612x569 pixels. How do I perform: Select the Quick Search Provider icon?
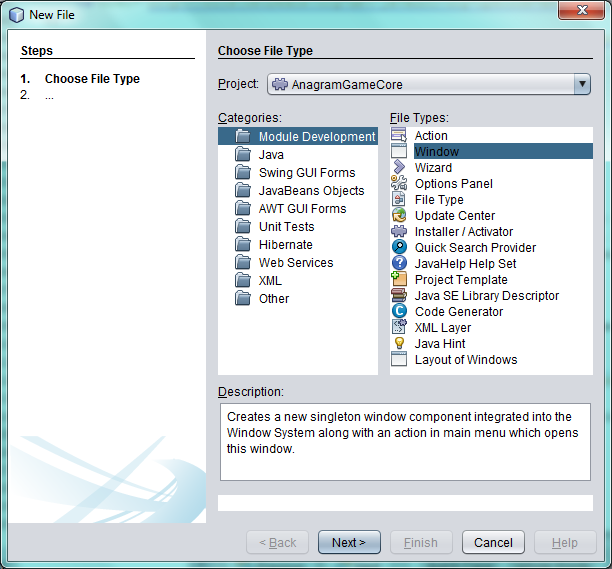[x=399, y=248]
